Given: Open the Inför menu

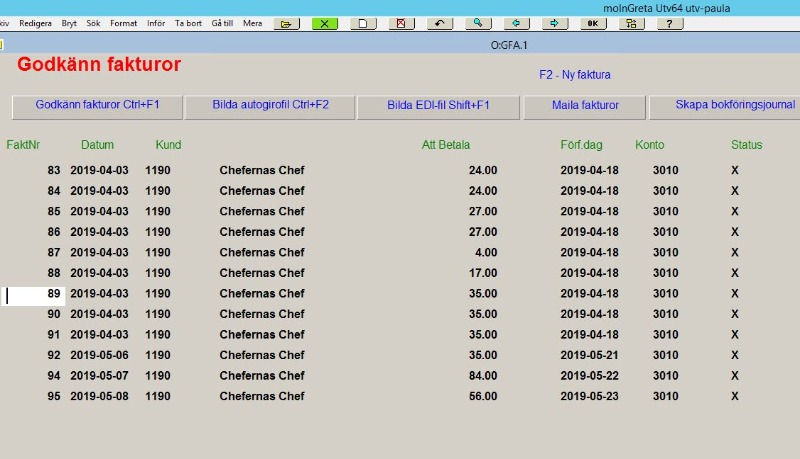Looking at the screenshot, I should (156, 23).
